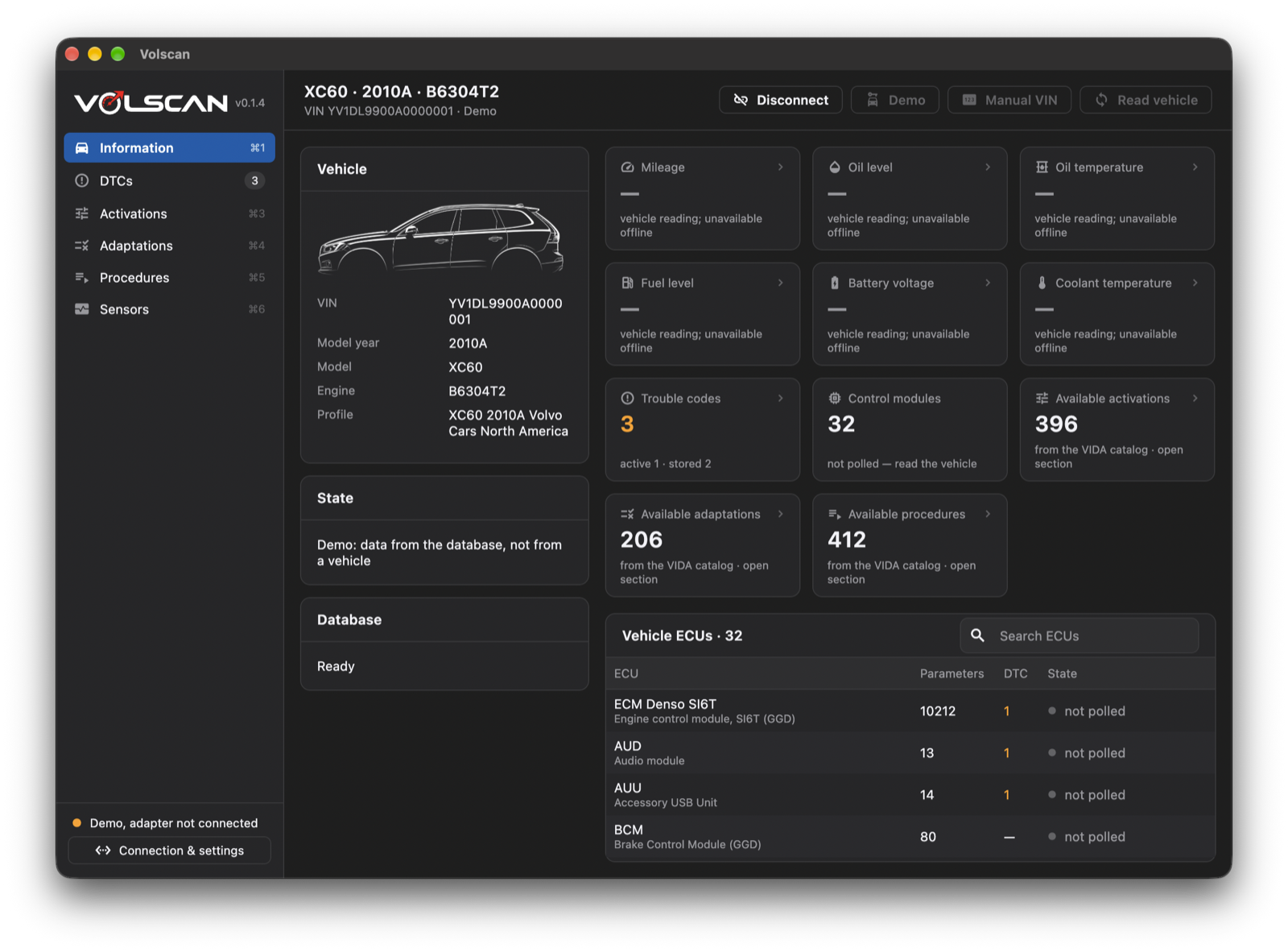The image size is (1288, 952).
Task: Click the Sensors waveform icon in sidebar
Action: click(82, 309)
